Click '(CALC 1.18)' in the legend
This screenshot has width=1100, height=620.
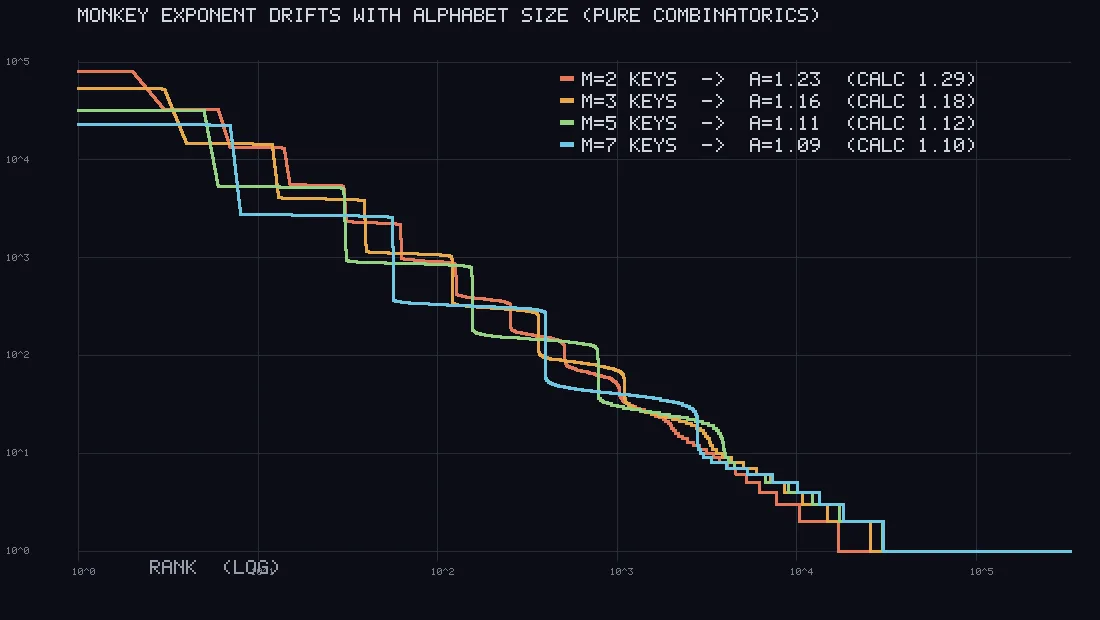(911, 101)
